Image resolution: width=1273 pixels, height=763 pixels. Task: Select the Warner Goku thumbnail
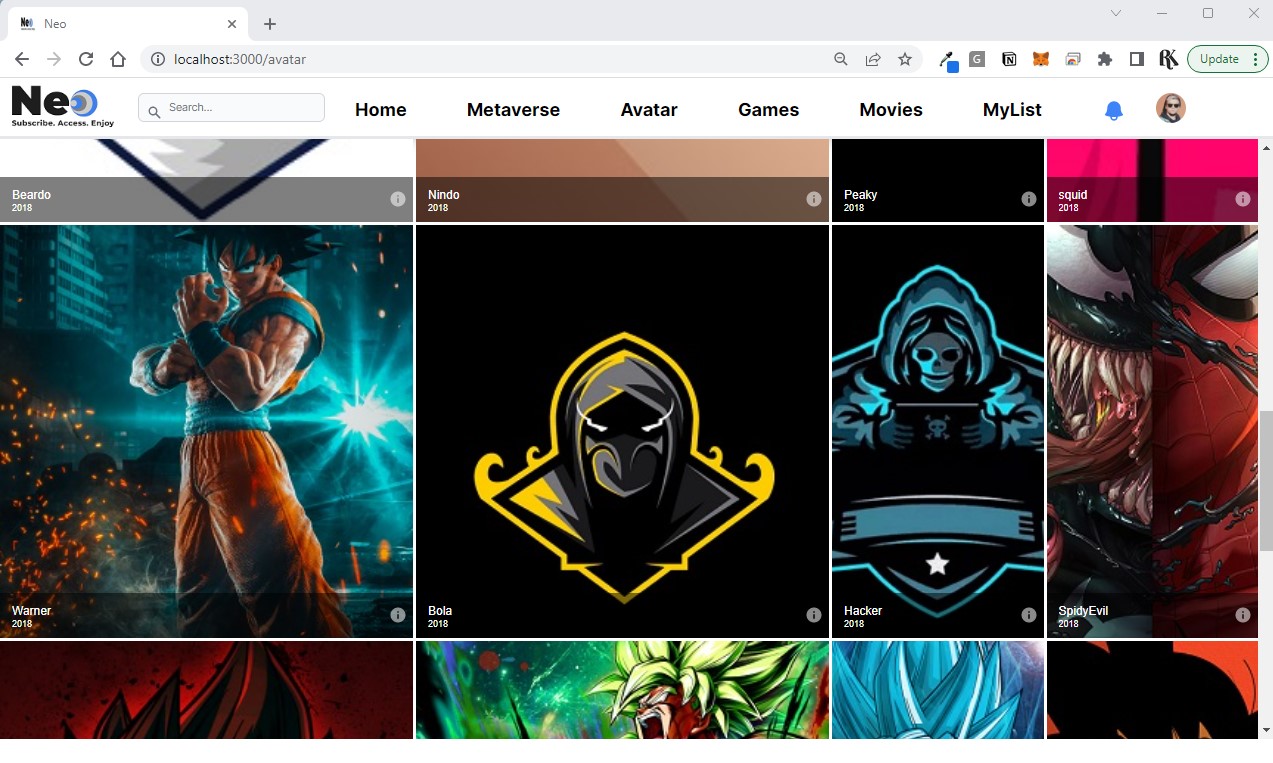(x=206, y=431)
